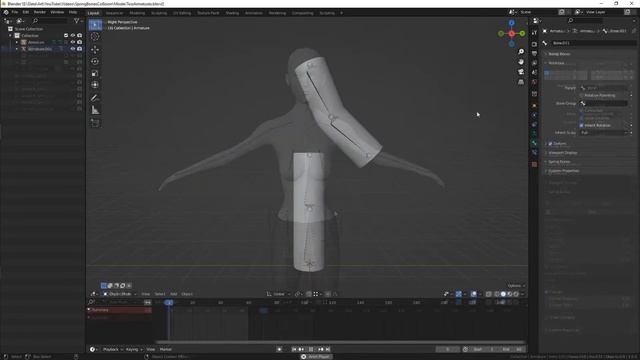Select the Select Box tool in viewport toolbar

(95, 25)
